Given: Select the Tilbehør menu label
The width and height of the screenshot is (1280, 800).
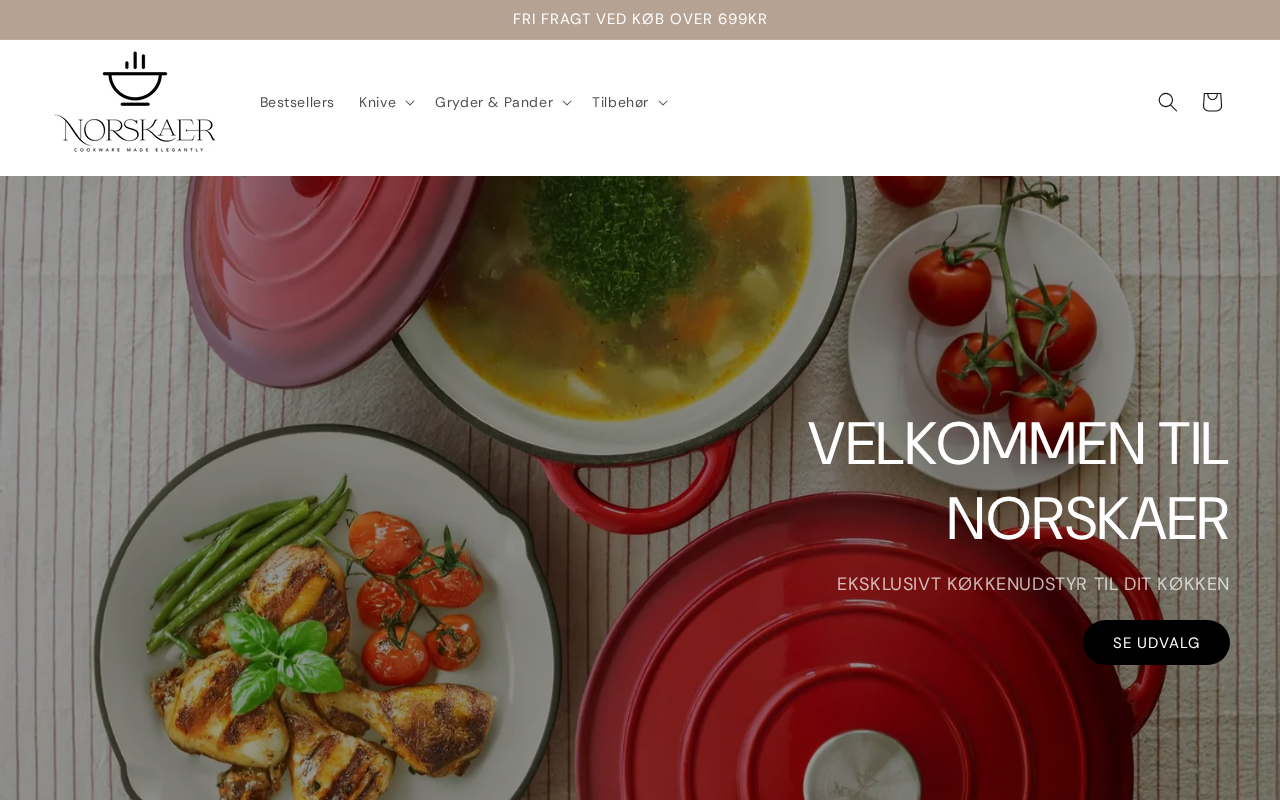Looking at the screenshot, I should pos(620,102).
